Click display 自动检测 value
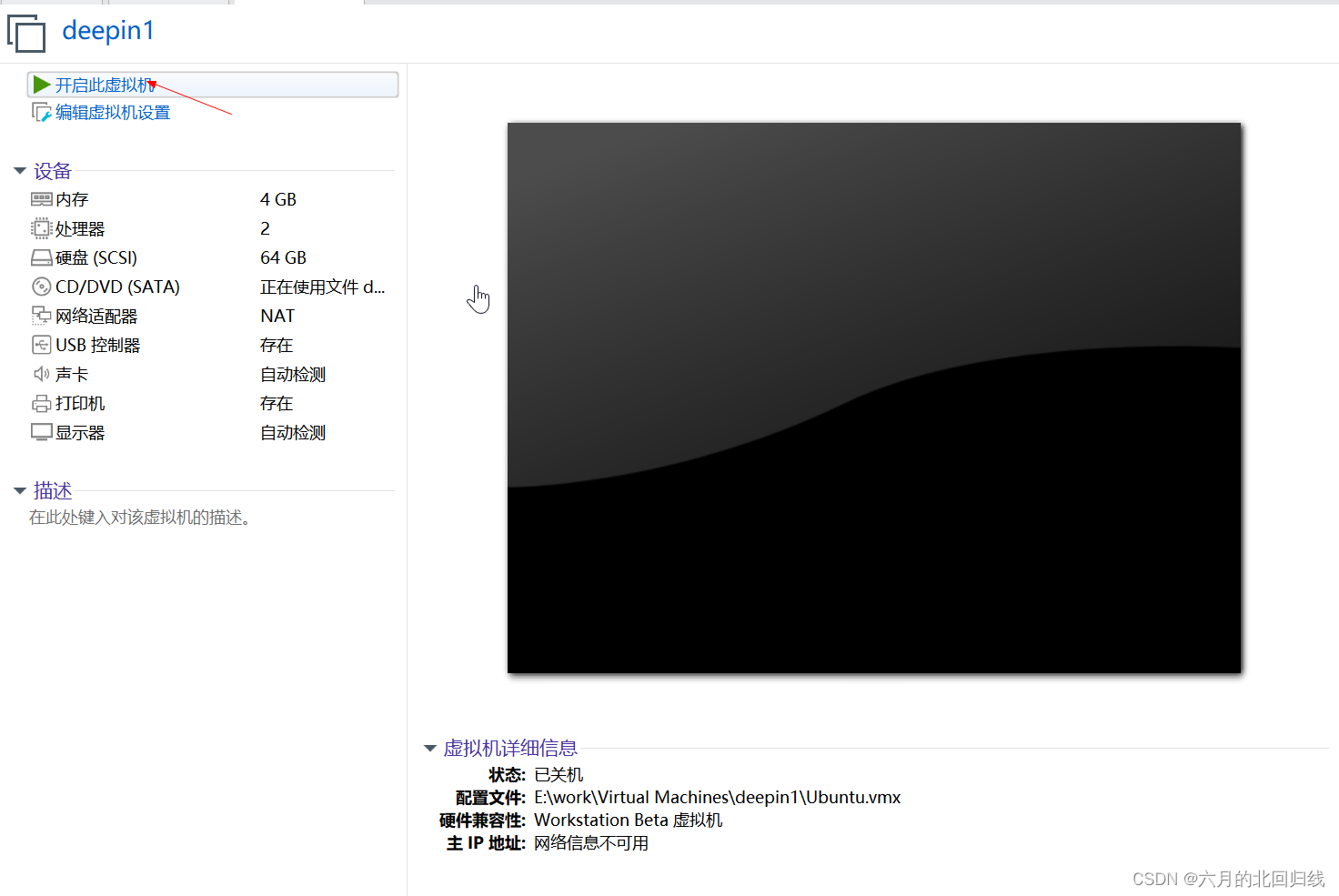The image size is (1339, 896). 293,432
